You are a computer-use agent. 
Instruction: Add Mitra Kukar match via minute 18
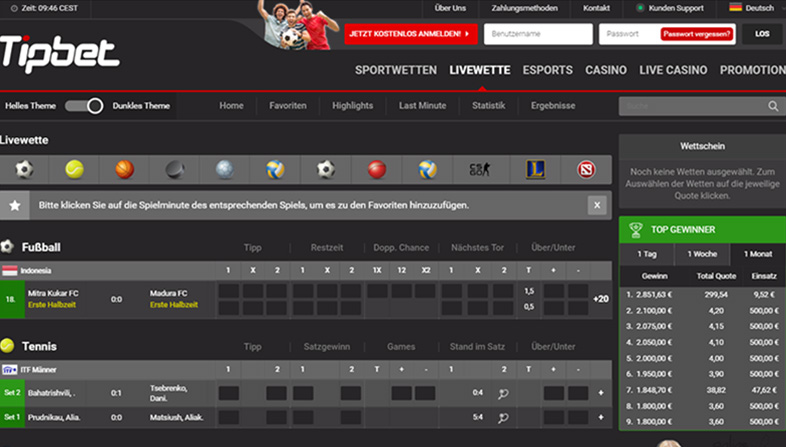click(12, 299)
